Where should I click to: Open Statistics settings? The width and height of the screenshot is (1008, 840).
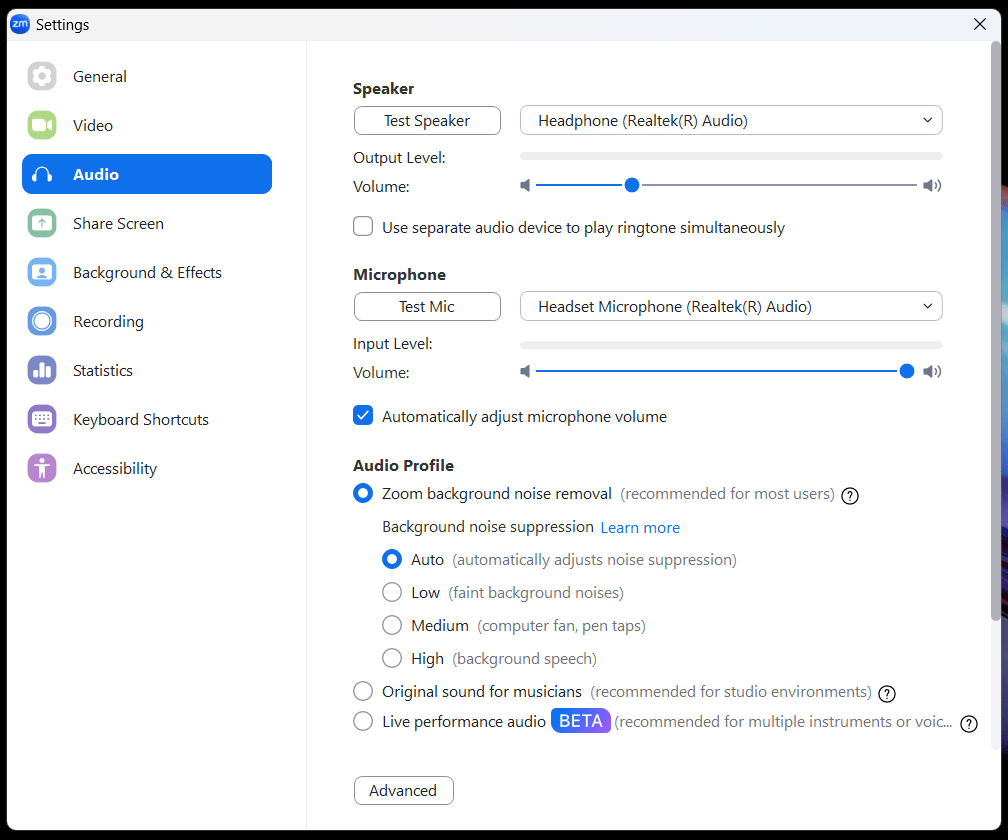[x=147, y=370]
